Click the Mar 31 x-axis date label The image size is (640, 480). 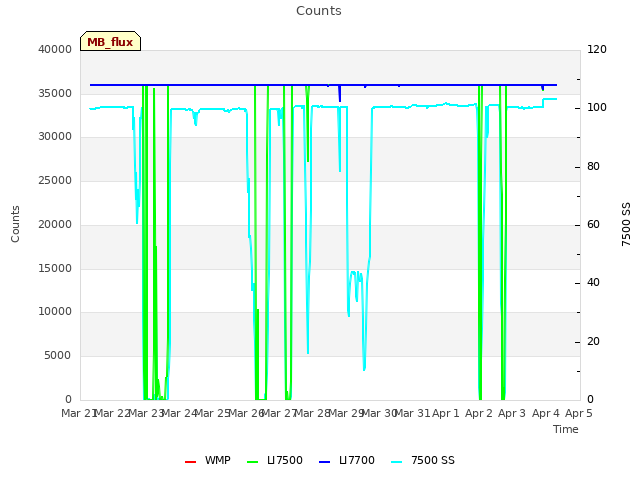(x=413, y=413)
